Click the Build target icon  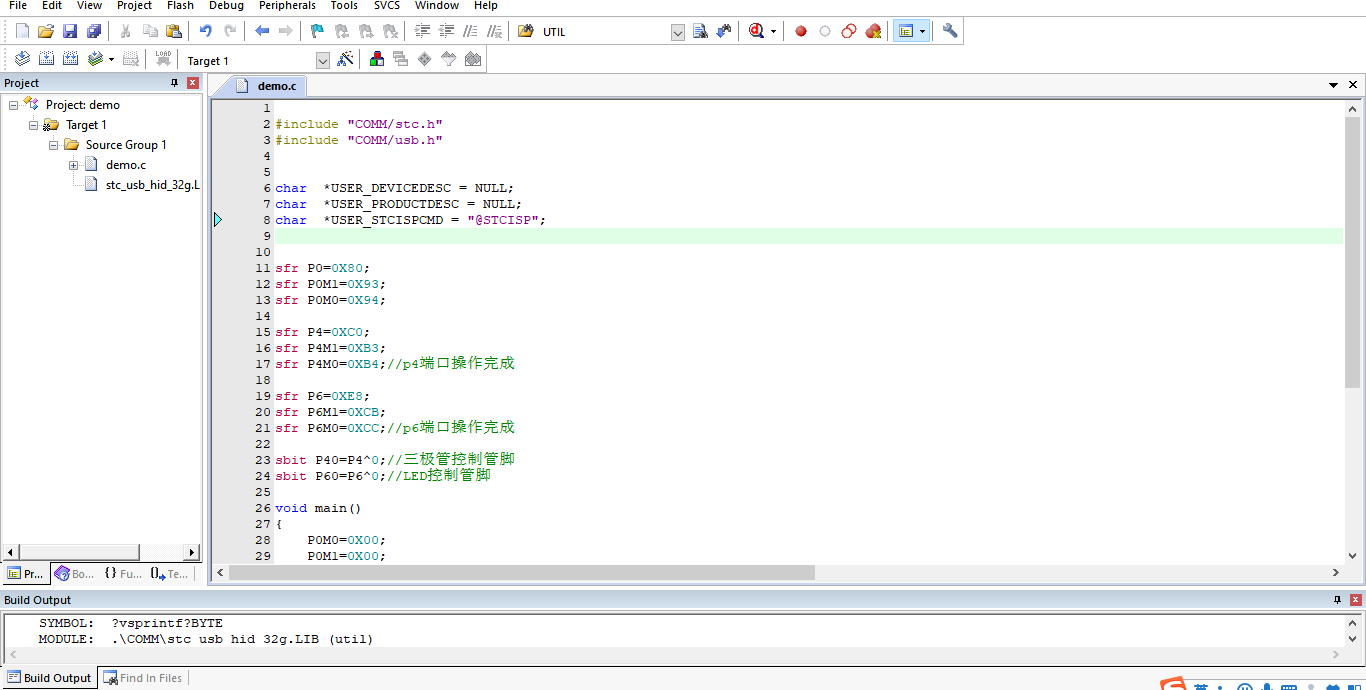tap(46, 60)
